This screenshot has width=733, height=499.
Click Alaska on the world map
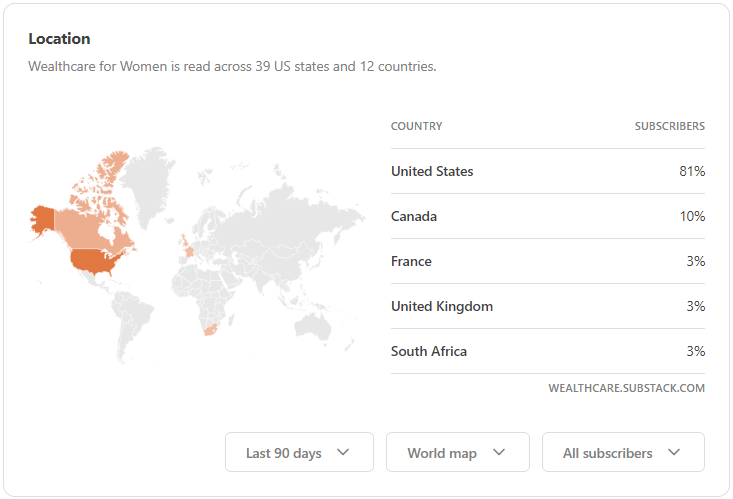[x=43, y=219]
